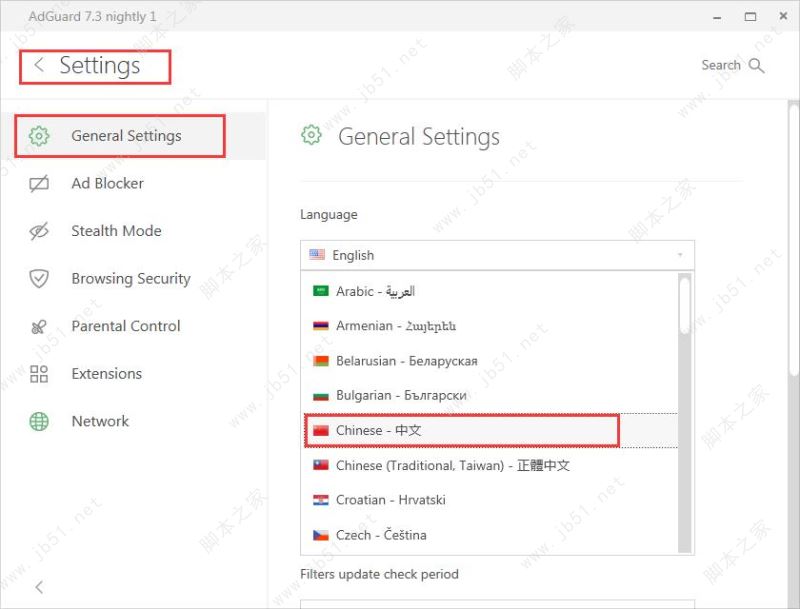Viewport: 800px width, 609px height.
Task: Click the Search magnifier icon
Action: pos(756,65)
